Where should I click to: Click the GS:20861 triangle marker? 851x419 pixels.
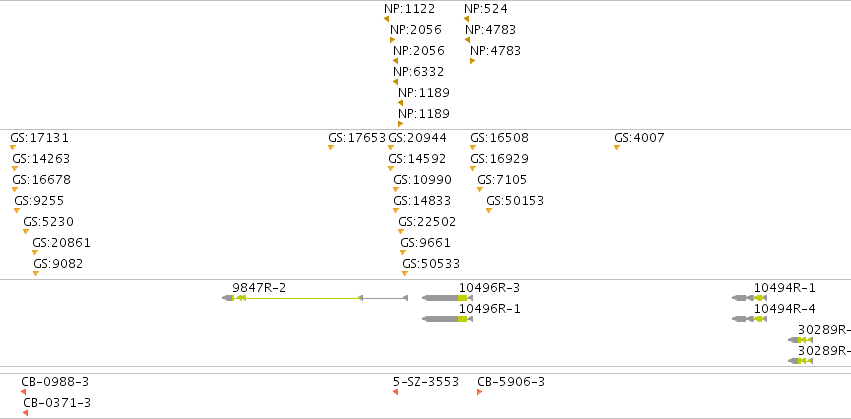point(35,252)
